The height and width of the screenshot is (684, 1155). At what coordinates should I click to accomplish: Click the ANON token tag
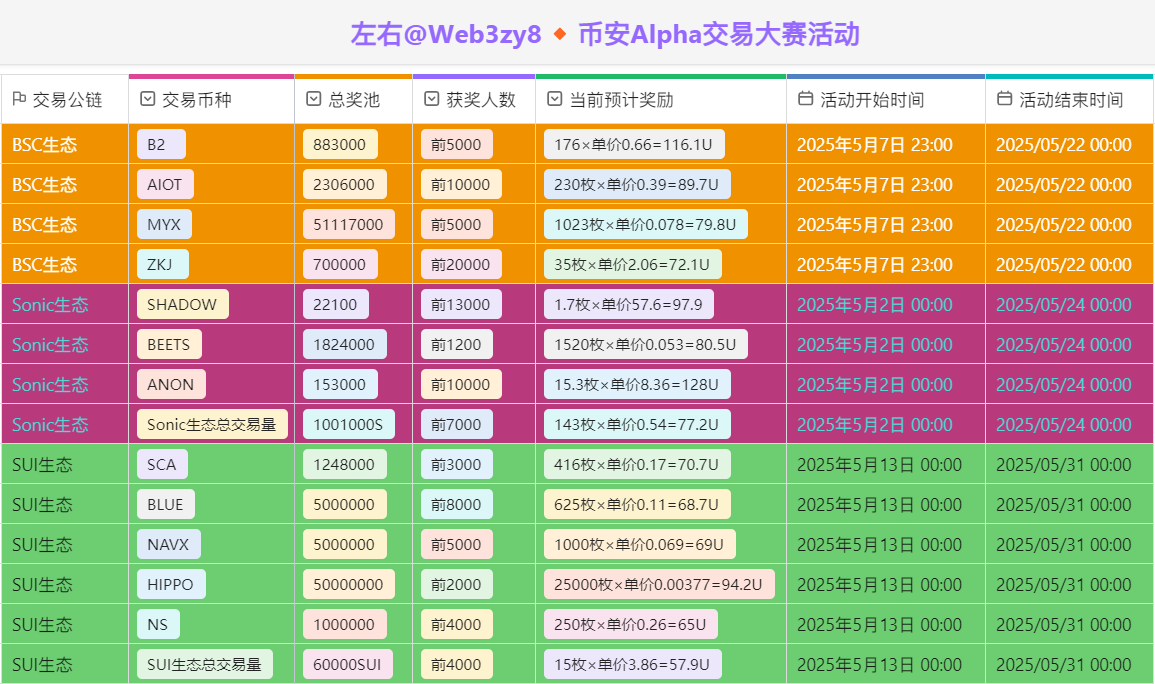[171, 384]
